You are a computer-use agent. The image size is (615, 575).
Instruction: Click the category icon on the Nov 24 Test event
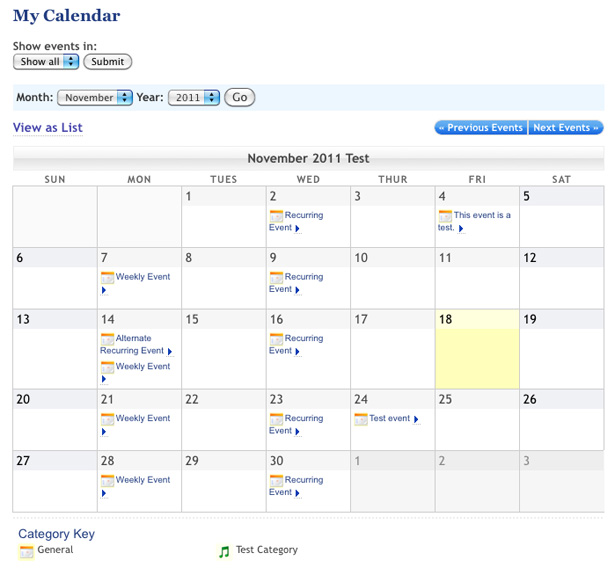[x=361, y=419]
